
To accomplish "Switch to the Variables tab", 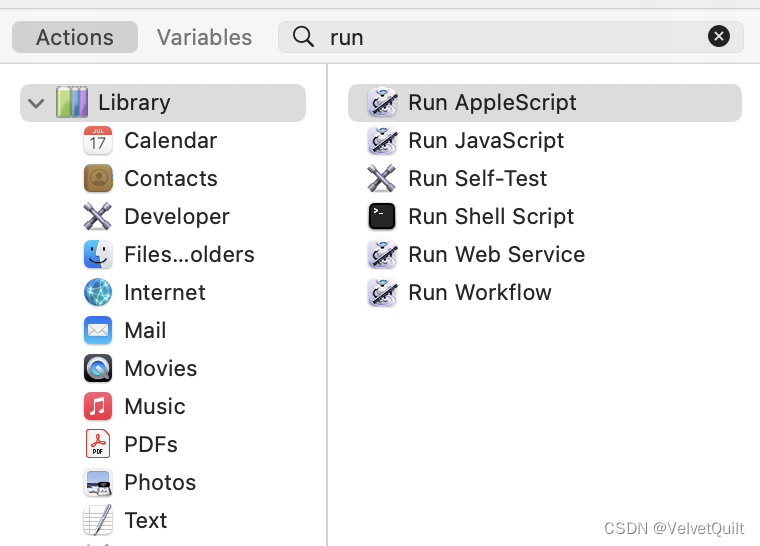I will [x=204, y=38].
